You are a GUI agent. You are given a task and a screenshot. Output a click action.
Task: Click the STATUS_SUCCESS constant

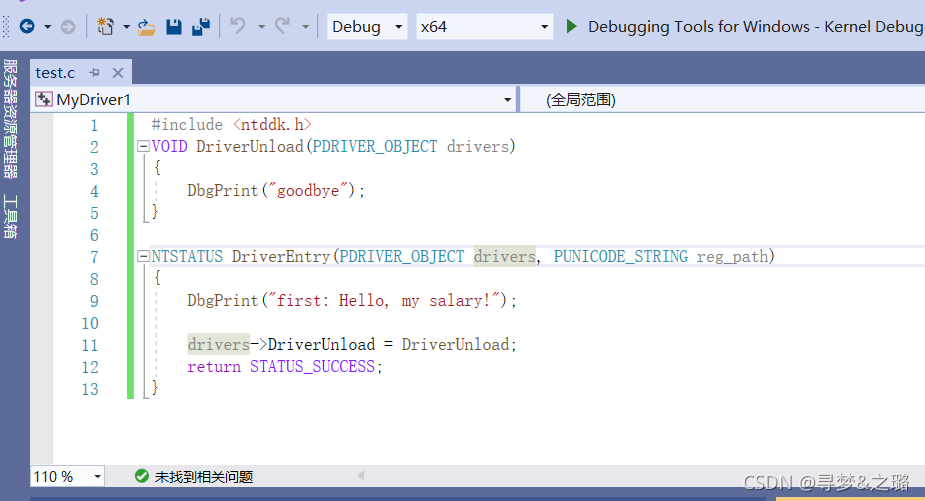(x=312, y=366)
